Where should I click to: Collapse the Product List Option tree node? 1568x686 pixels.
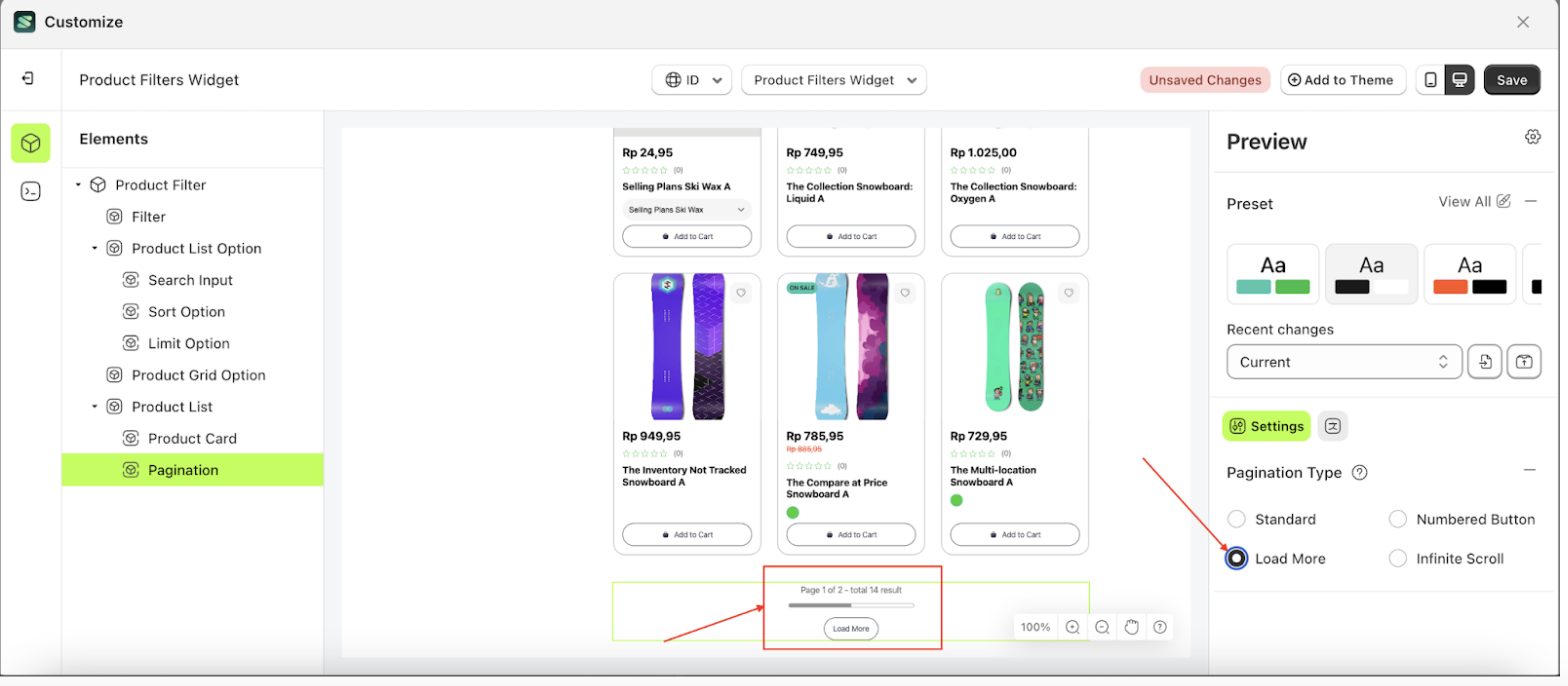point(95,249)
